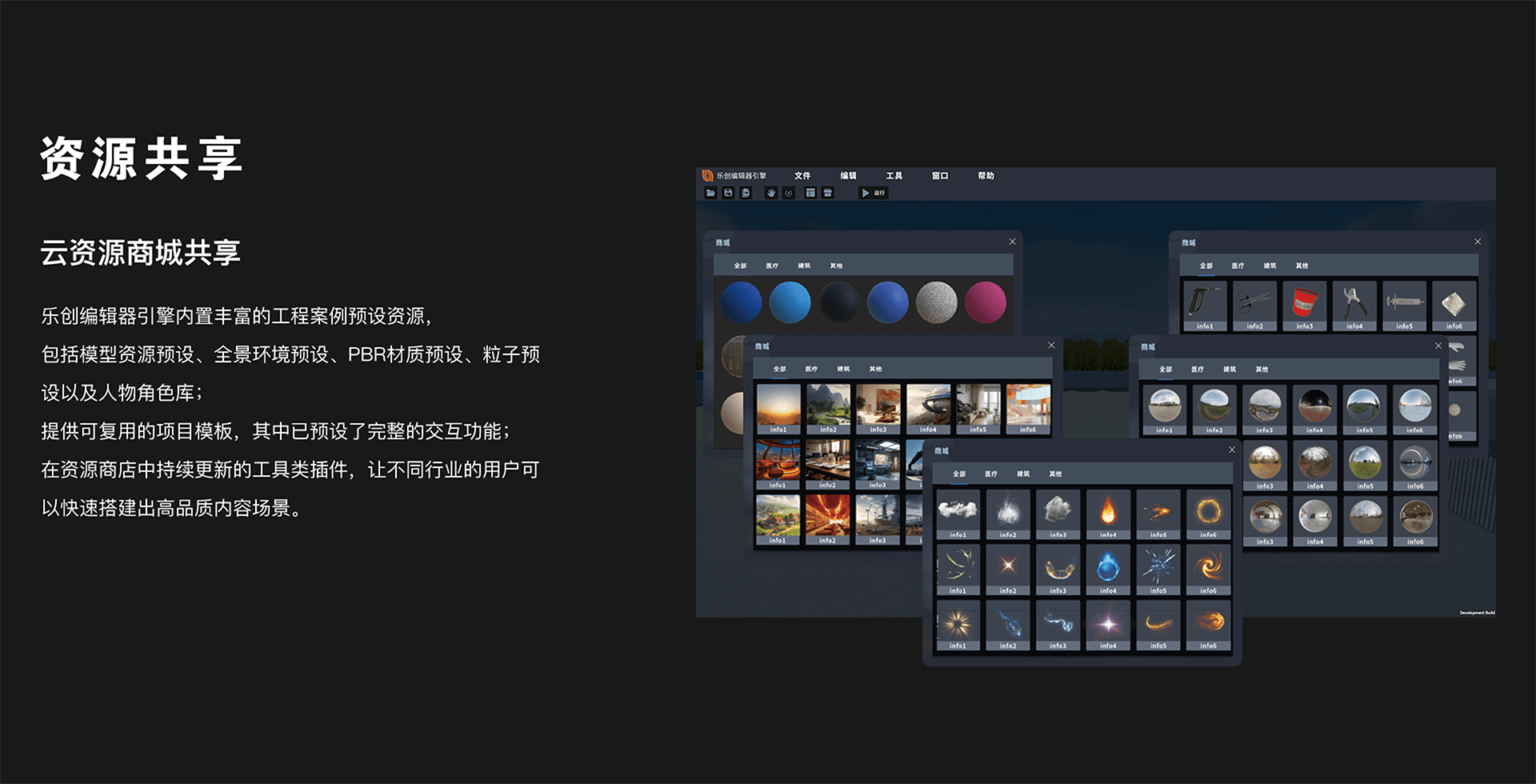The width and height of the screenshot is (1536, 784).
Task: Click the copy document toolbar icon
Action: click(746, 193)
